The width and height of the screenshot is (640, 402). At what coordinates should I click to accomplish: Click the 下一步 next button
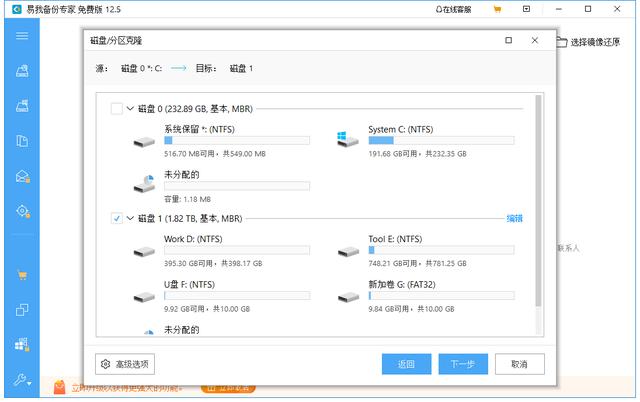[463, 364]
